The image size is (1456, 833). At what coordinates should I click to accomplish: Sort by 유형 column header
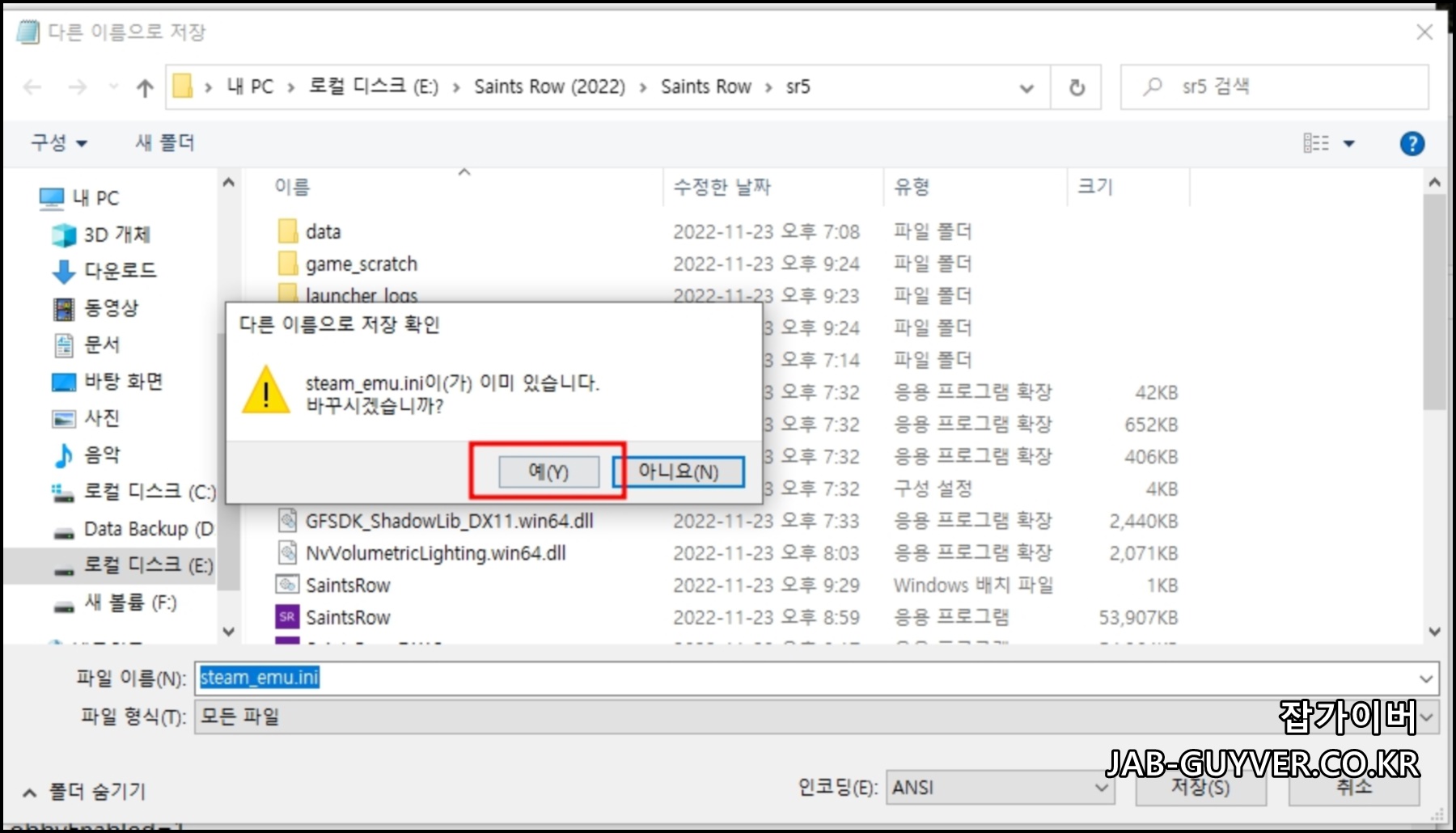(912, 188)
